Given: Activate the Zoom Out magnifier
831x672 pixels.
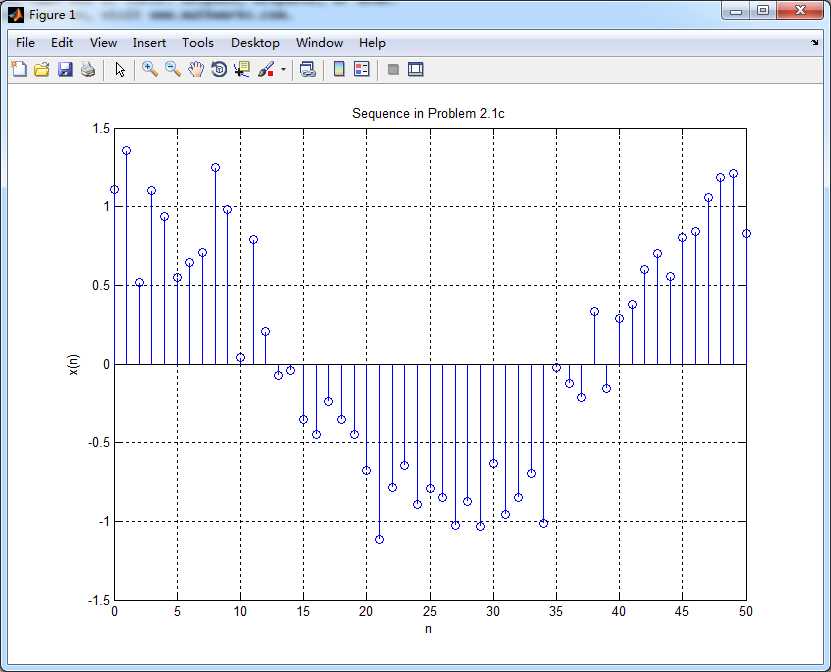Looking at the screenshot, I should 173,69.
